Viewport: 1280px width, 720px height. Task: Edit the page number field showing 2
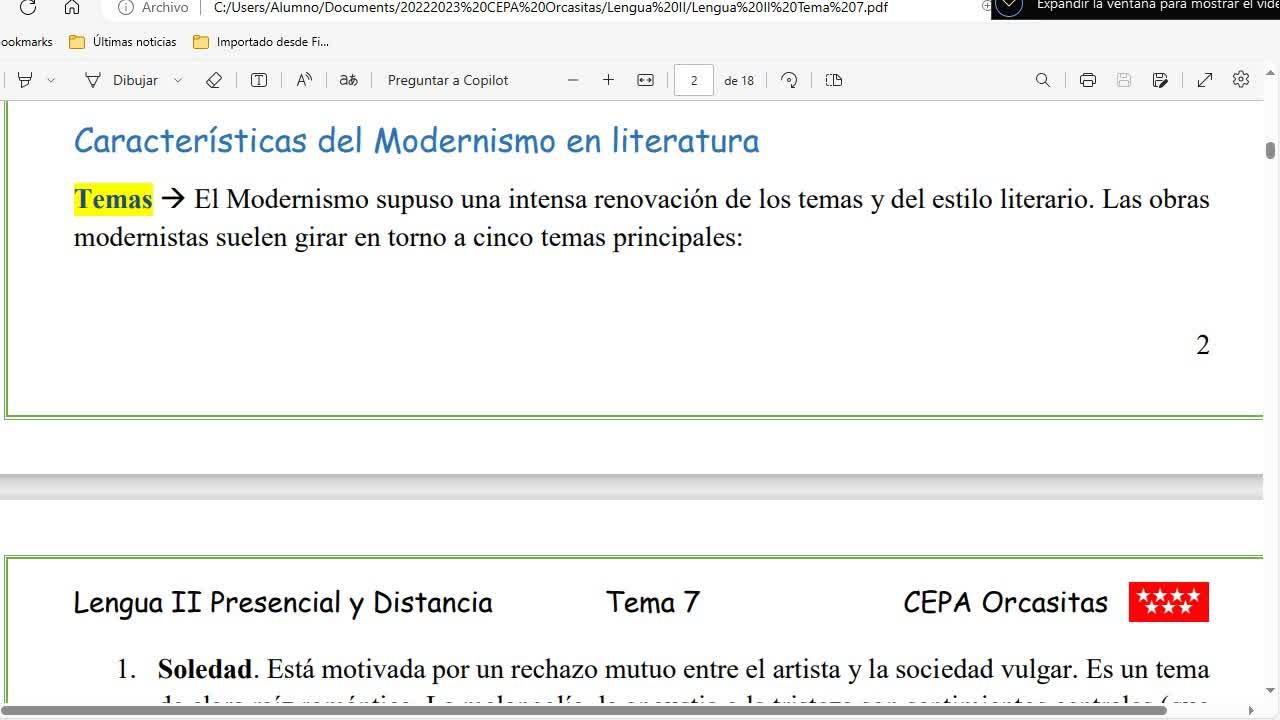coord(694,80)
